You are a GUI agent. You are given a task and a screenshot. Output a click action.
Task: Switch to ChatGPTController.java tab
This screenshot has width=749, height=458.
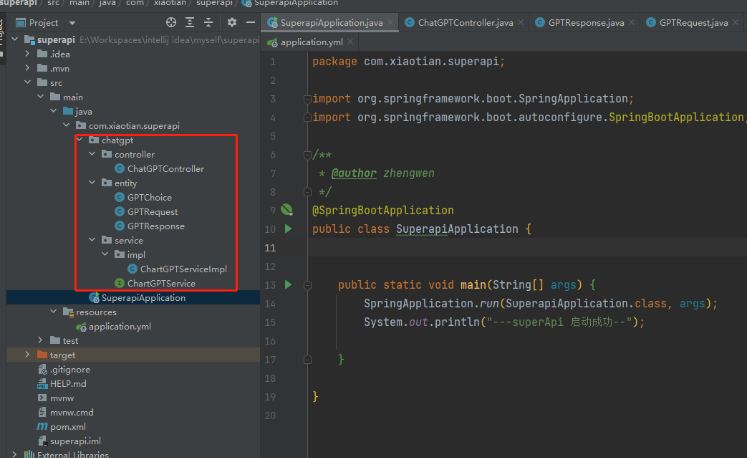(464, 22)
